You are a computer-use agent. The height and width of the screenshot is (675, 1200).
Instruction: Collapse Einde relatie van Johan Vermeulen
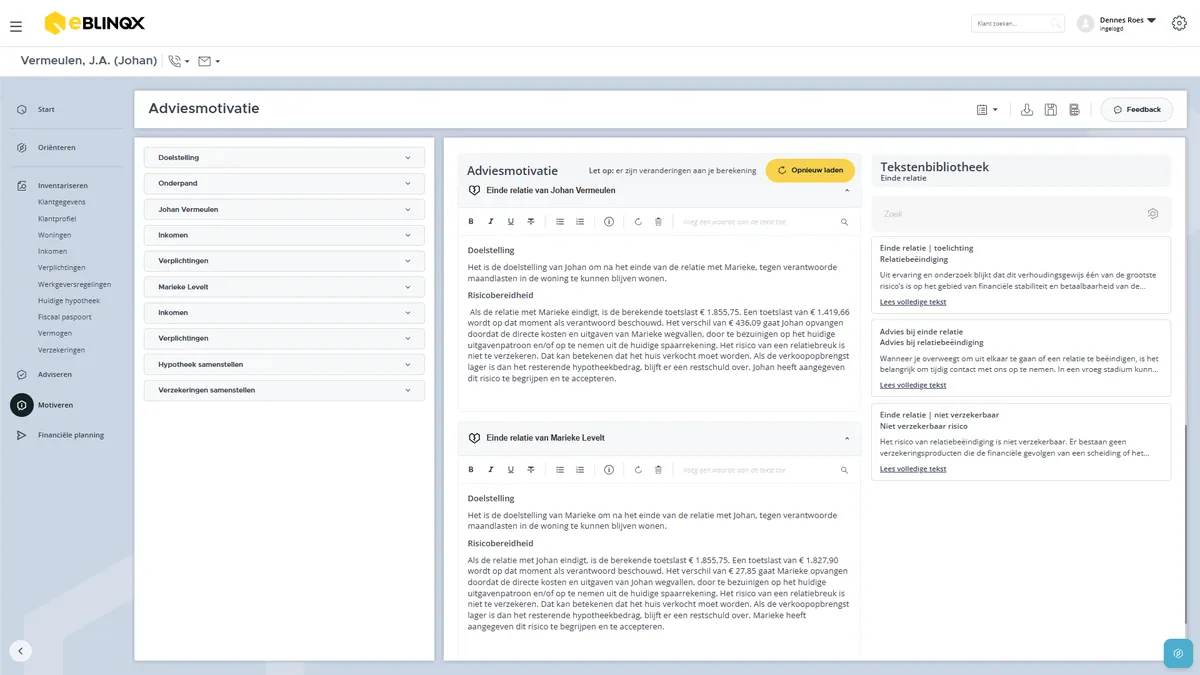[847, 190]
